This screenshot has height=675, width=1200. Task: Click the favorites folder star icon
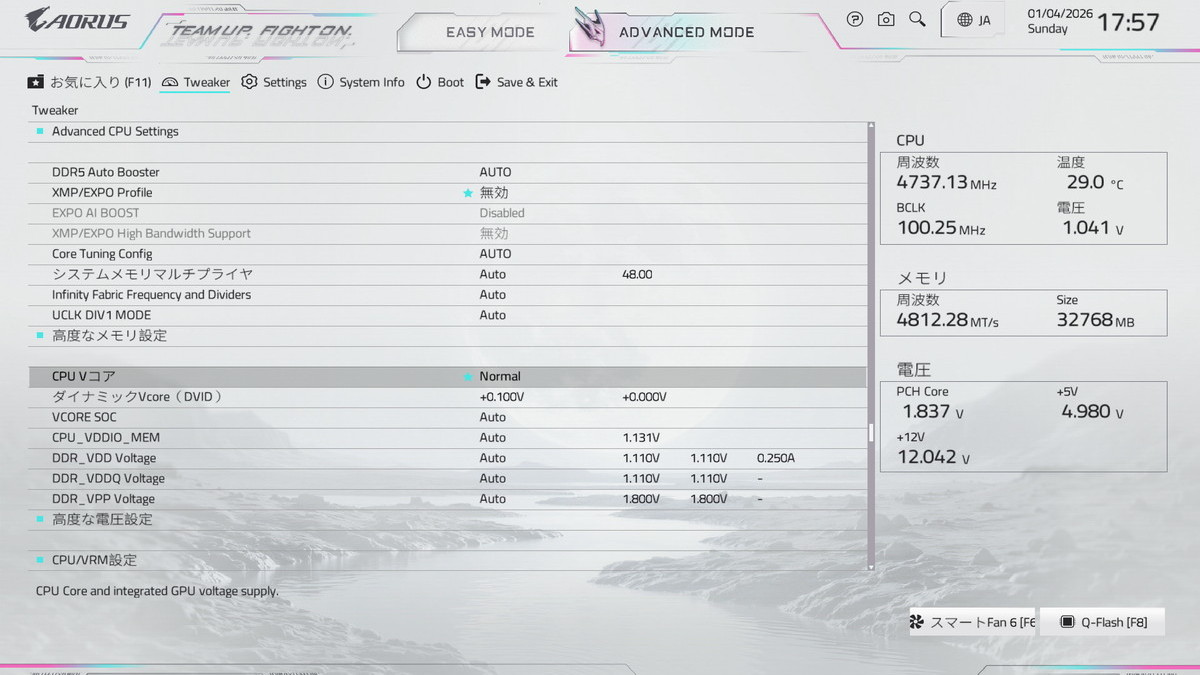point(36,82)
